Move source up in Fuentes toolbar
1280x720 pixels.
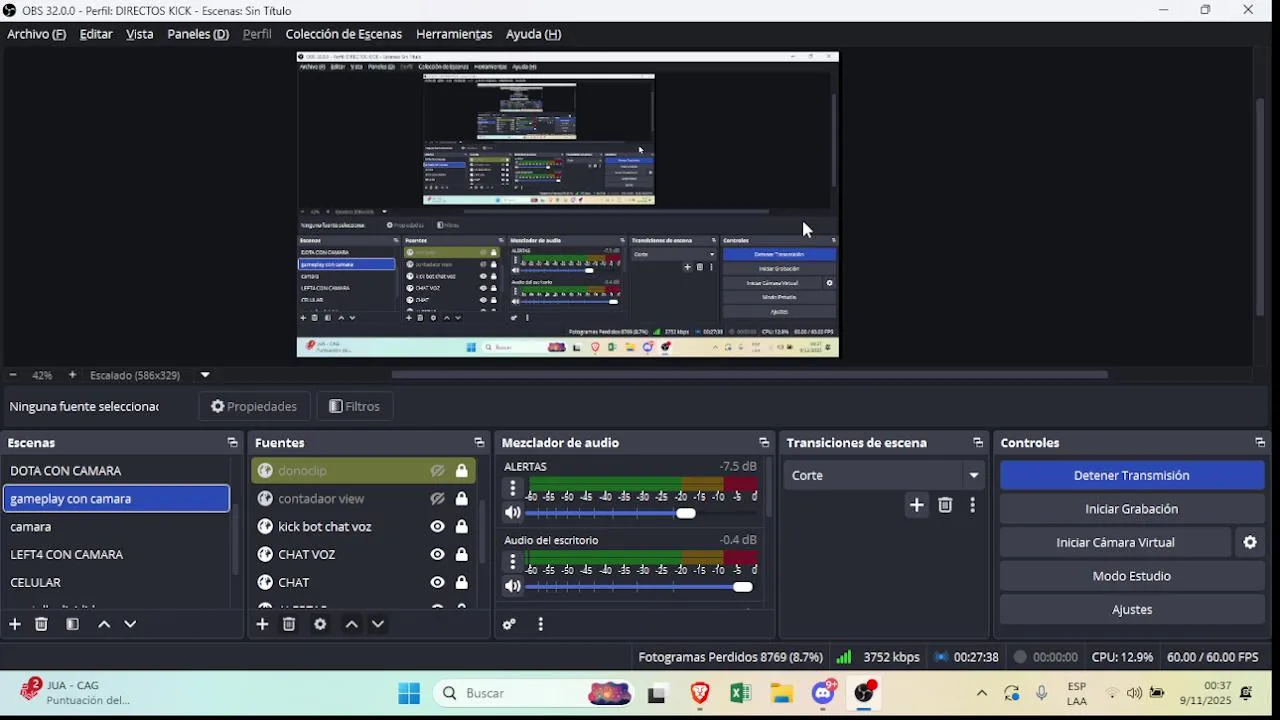352,624
